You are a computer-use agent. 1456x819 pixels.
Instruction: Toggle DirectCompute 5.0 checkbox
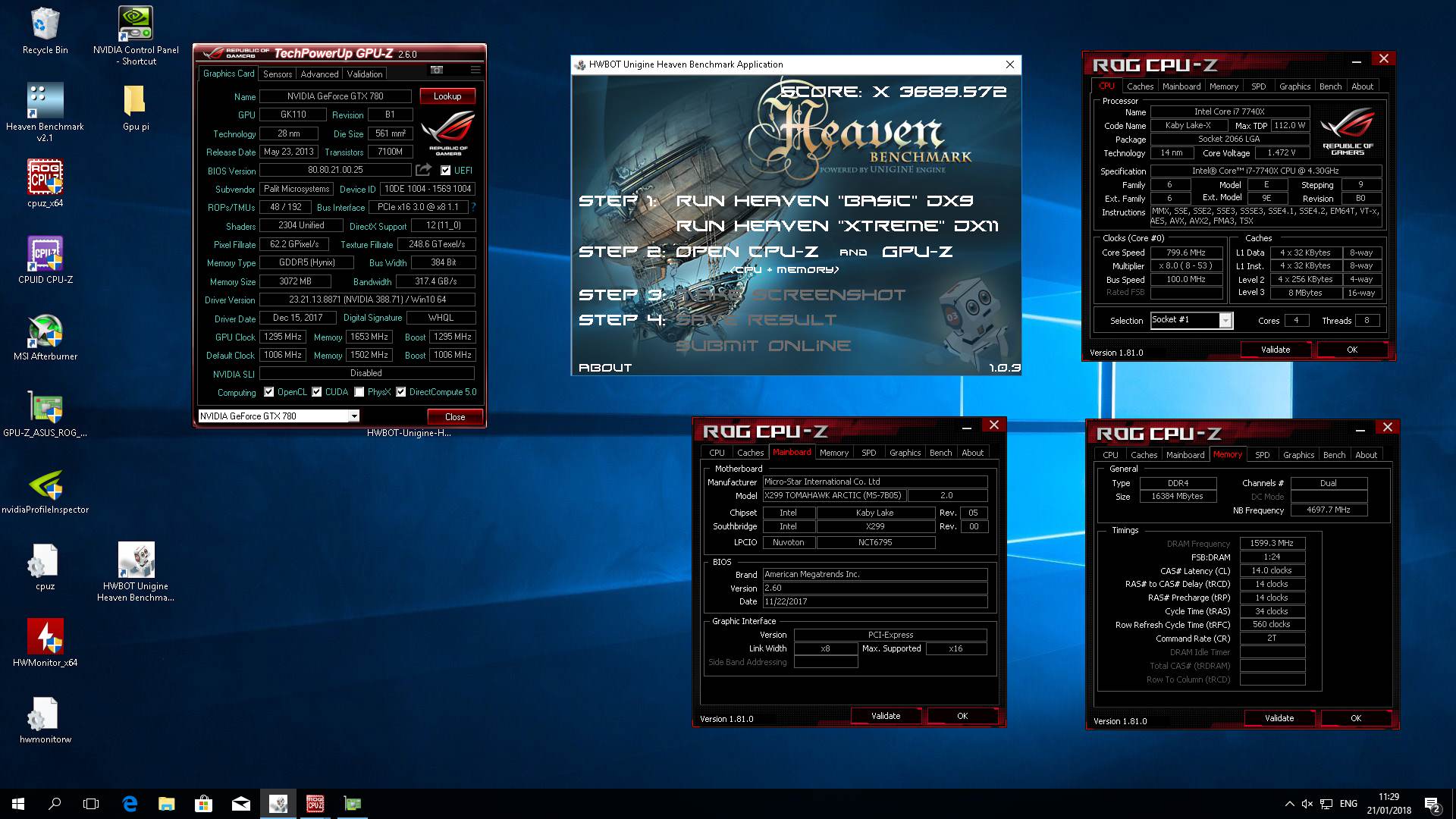coord(400,392)
